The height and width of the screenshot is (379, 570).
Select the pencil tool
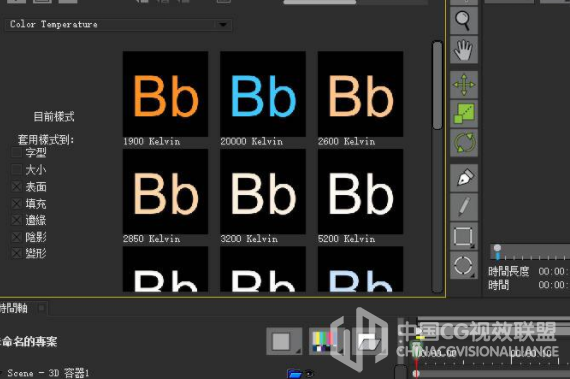(x=463, y=207)
